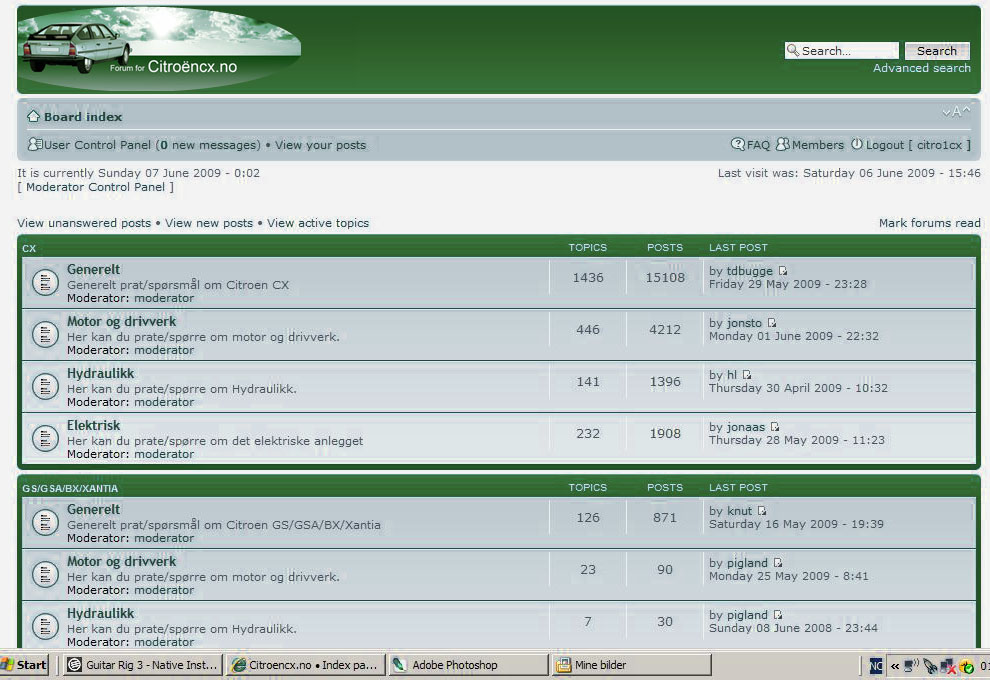Open the FAQ link

(x=758, y=145)
